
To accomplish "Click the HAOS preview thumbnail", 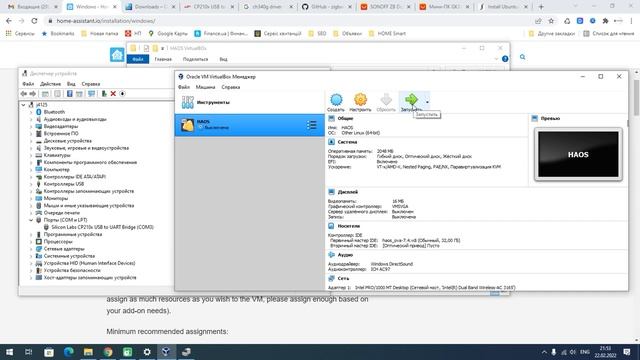I will [x=578, y=154].
